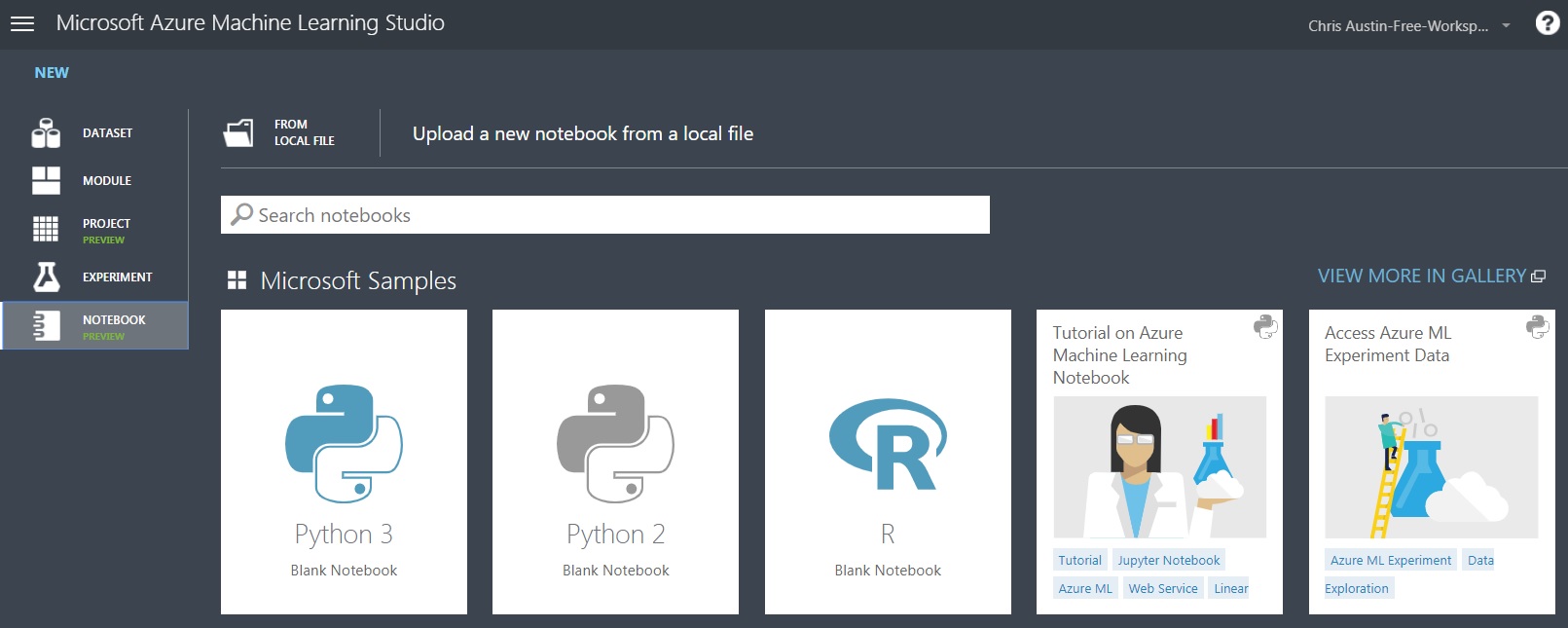Click the Microsoft Samples grid icon
The height and width of the screenshot is (628, 1568).
click(x=237, y=280)
